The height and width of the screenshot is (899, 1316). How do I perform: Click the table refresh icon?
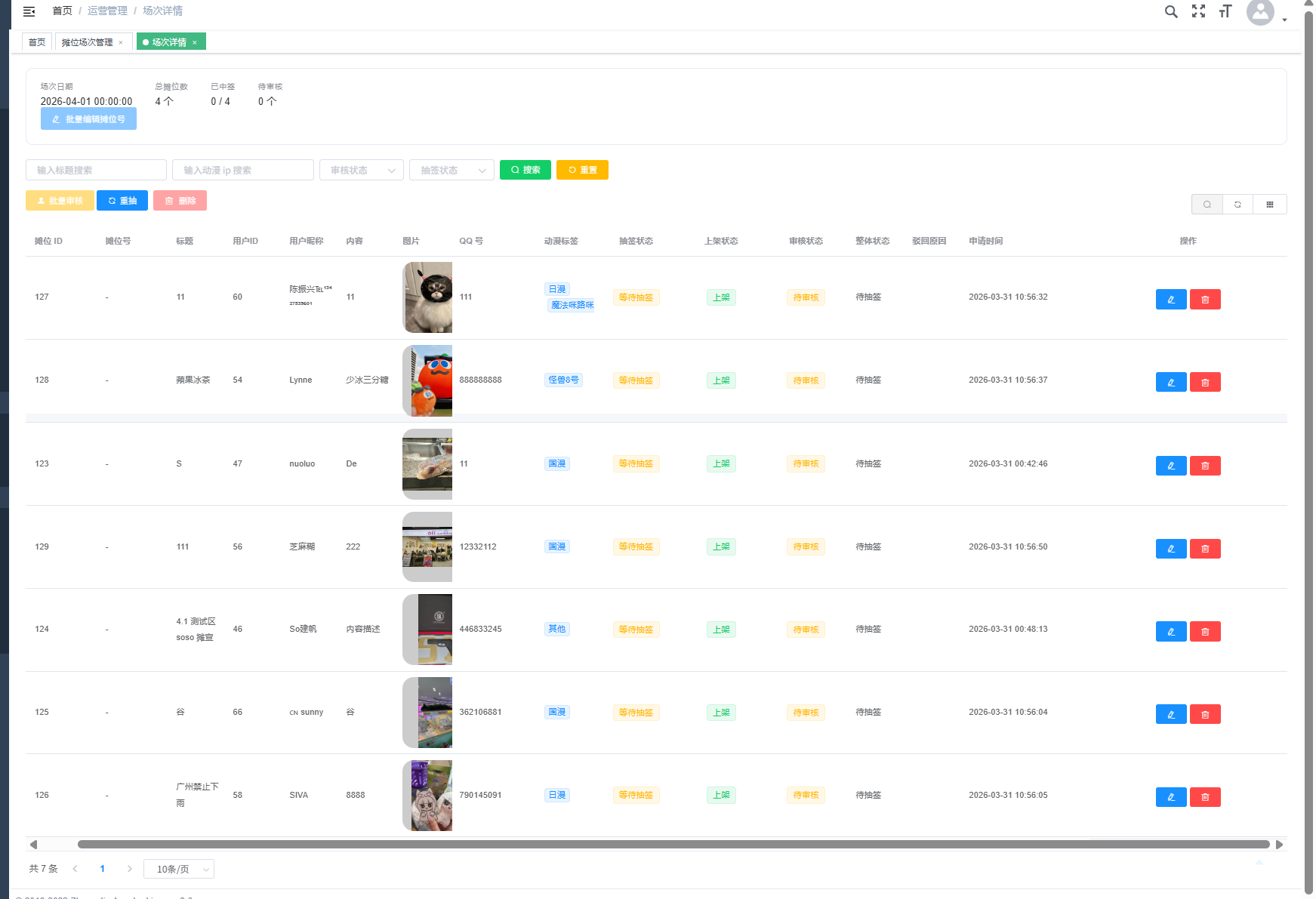pos(1237,205)
